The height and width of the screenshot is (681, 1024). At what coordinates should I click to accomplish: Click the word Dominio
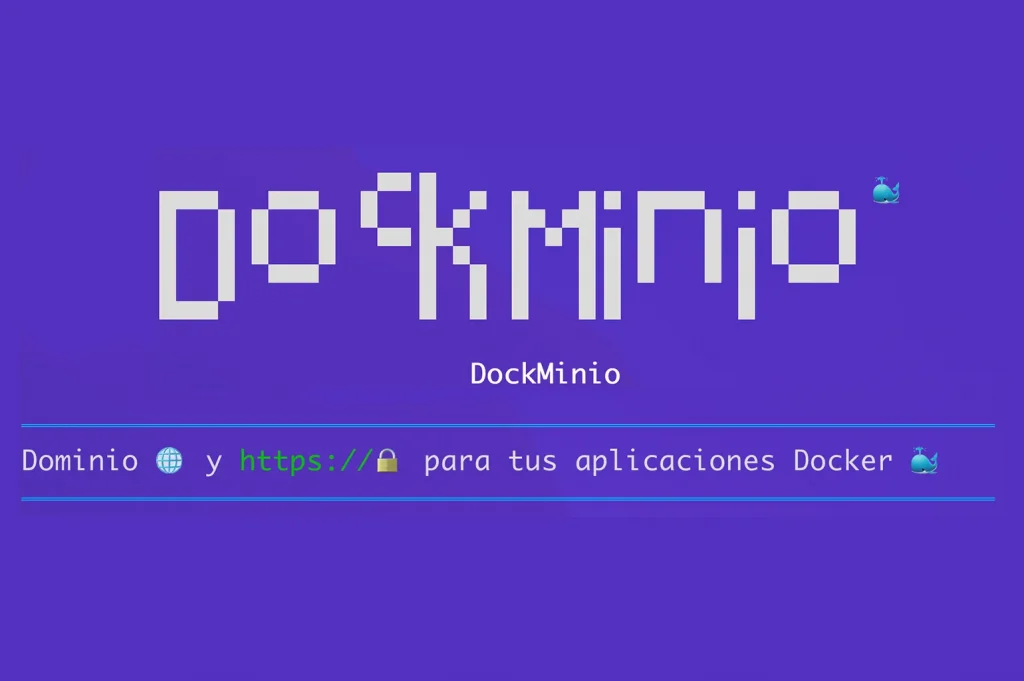[x=80, y=460]
